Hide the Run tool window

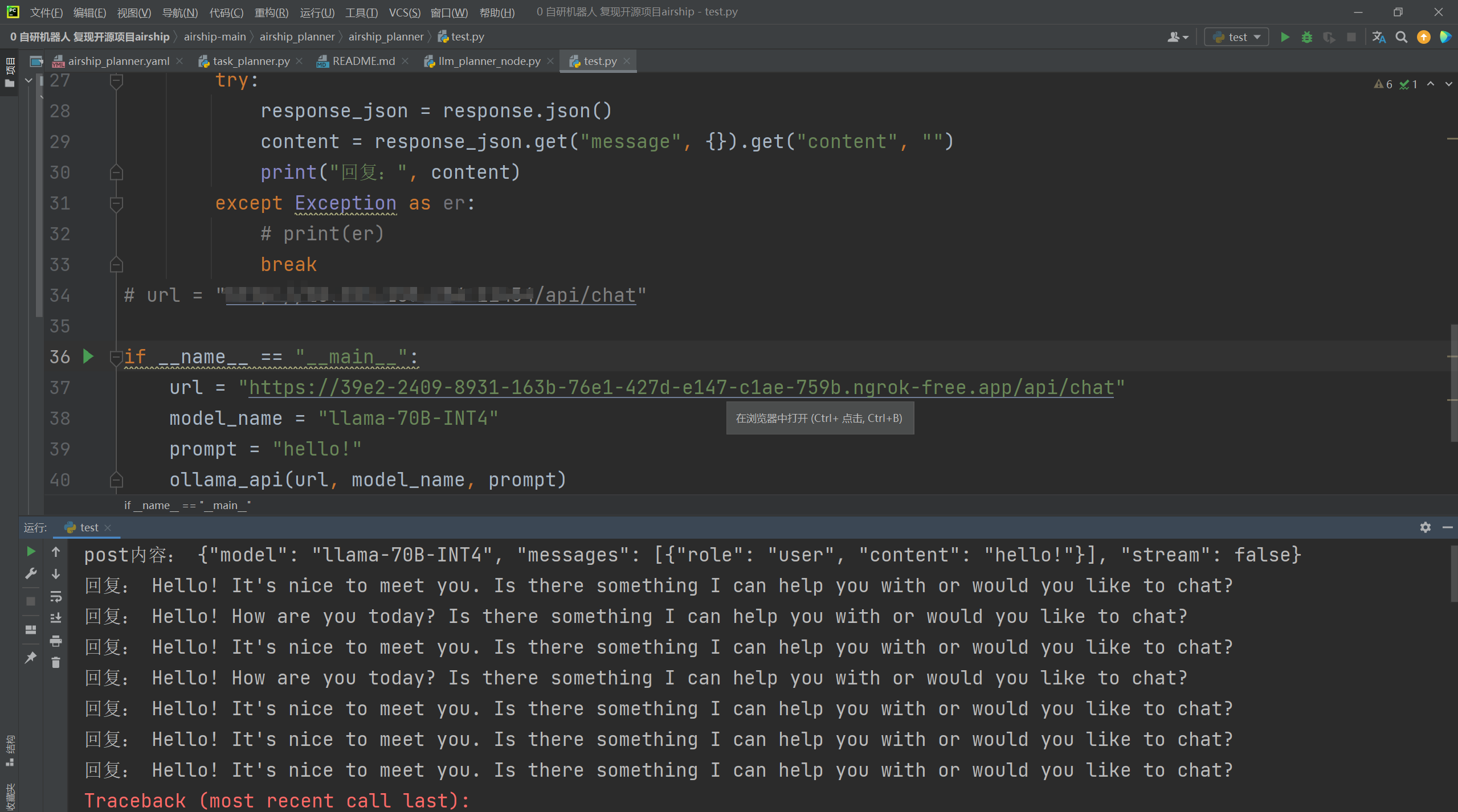pyautogui.click(x=1447, y=527)
